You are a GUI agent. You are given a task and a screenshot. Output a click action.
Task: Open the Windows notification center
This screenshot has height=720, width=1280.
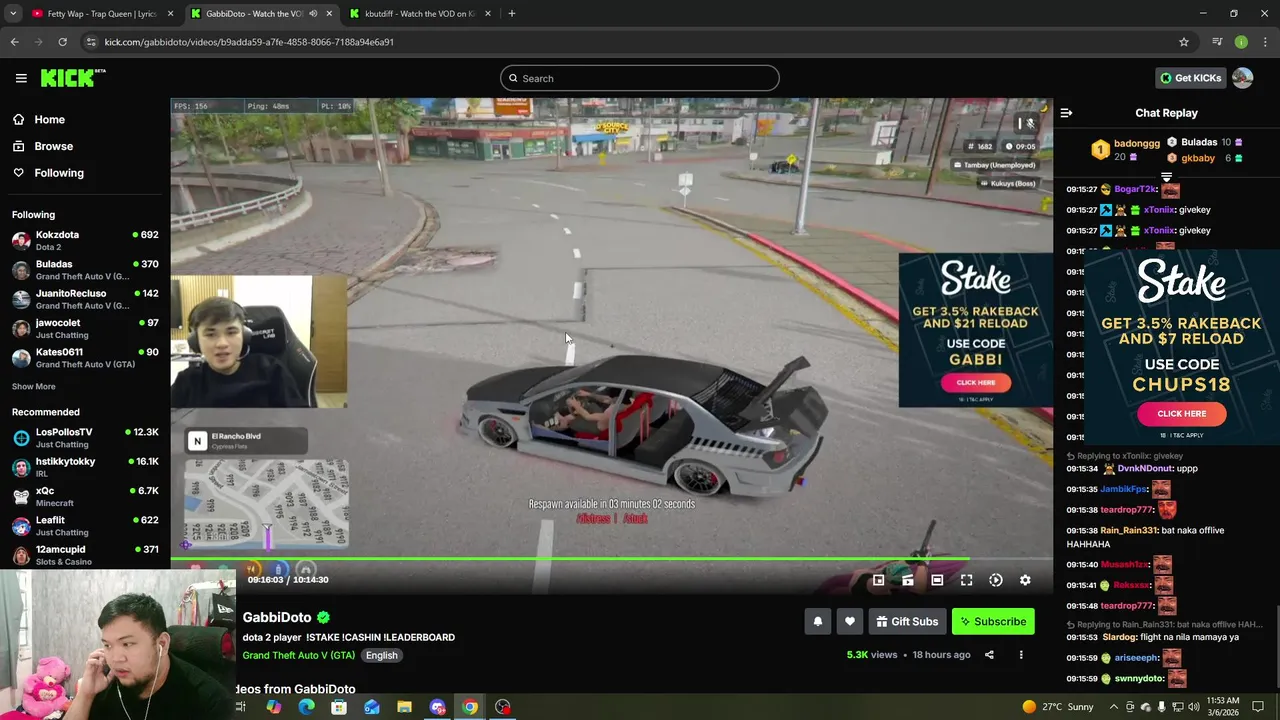[1258, 707]
